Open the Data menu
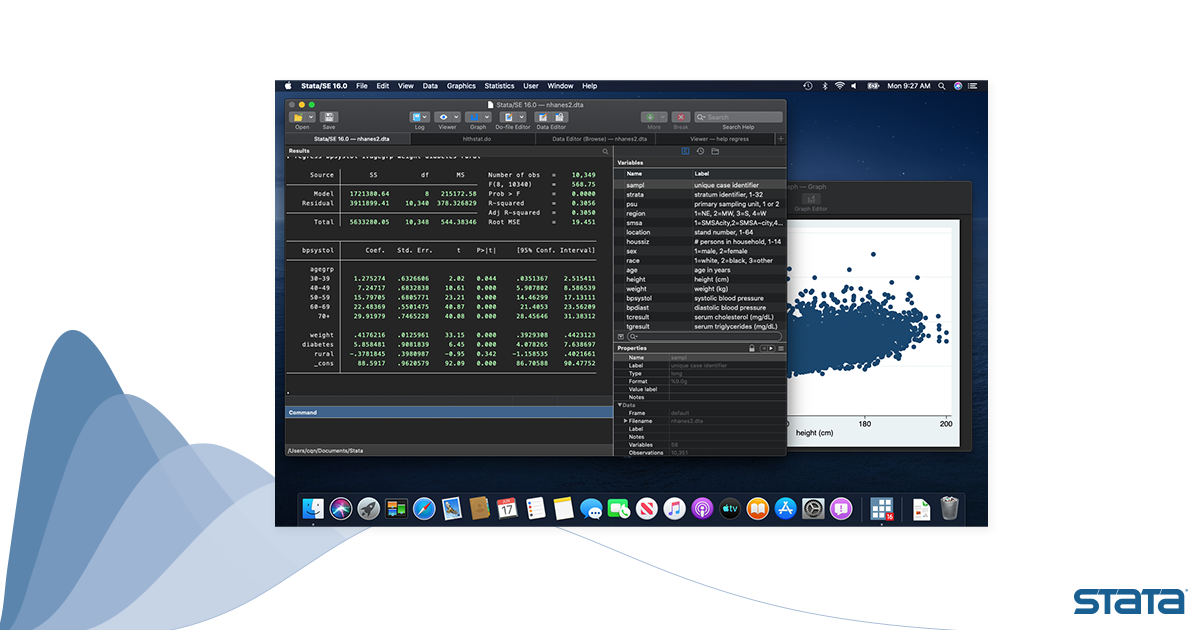This screenshot has height=630, width=1200. (430, 86)
